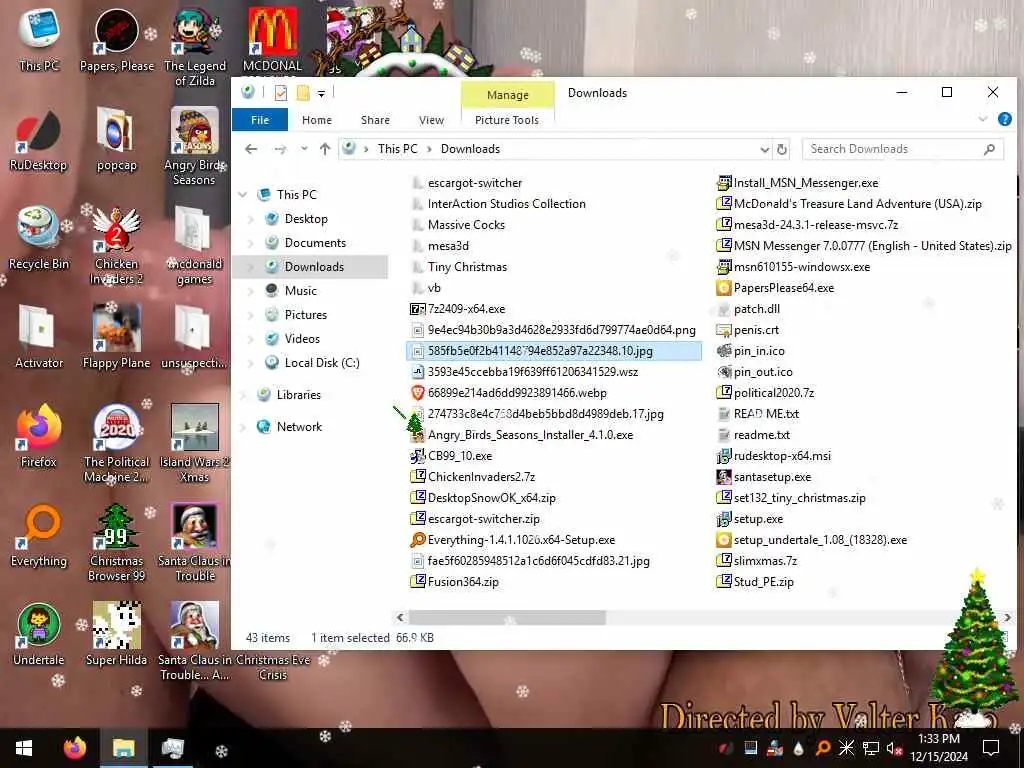1024x768 pixels.
Task: Open the Activator desktop icon
Action: coord(39,338)
